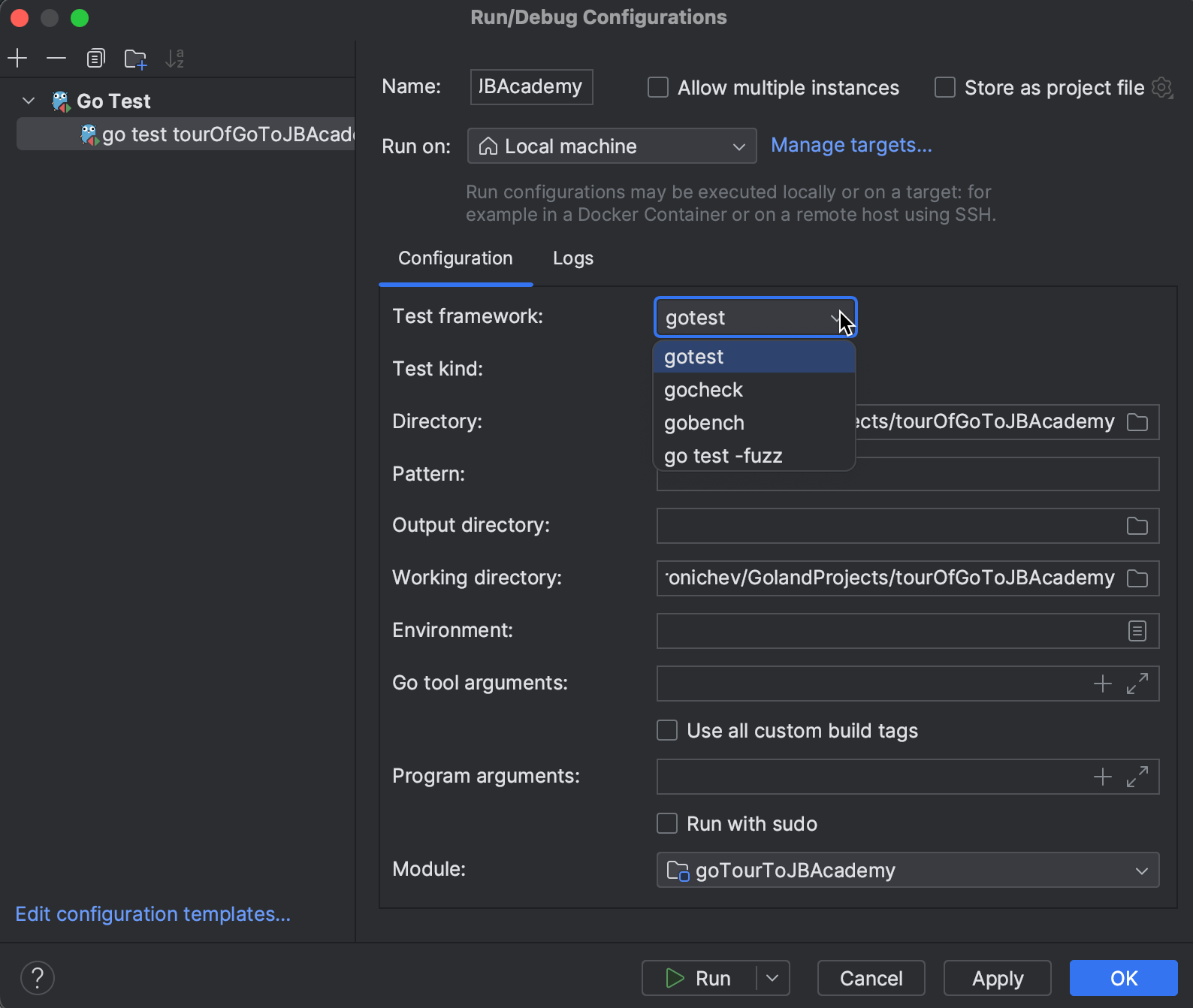The image size is (1193, 1008).
Task: Click the Remove Configuration minus icon
Action: coord(56,58)
